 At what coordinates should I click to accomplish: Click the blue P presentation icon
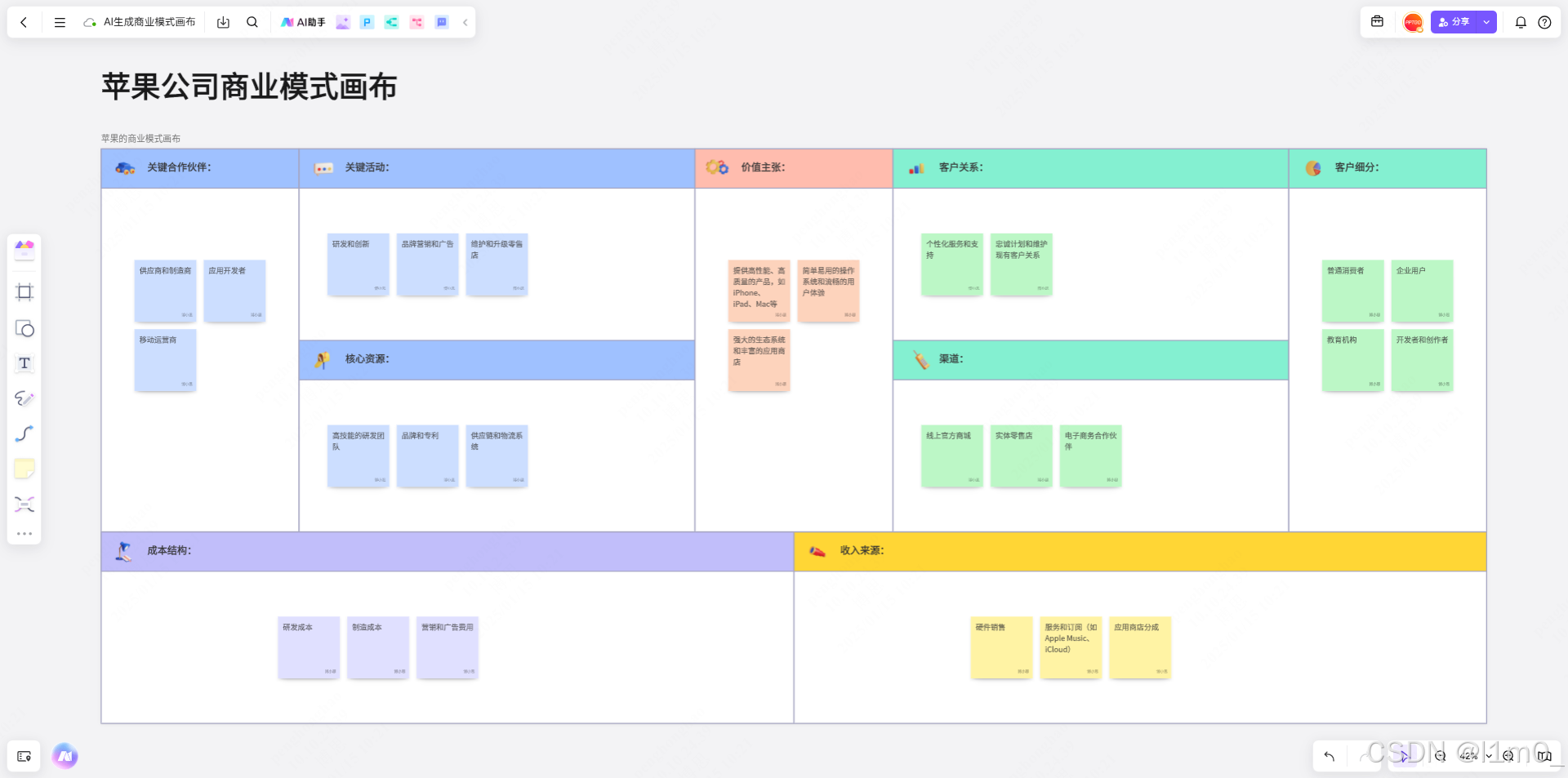[367, 22]
